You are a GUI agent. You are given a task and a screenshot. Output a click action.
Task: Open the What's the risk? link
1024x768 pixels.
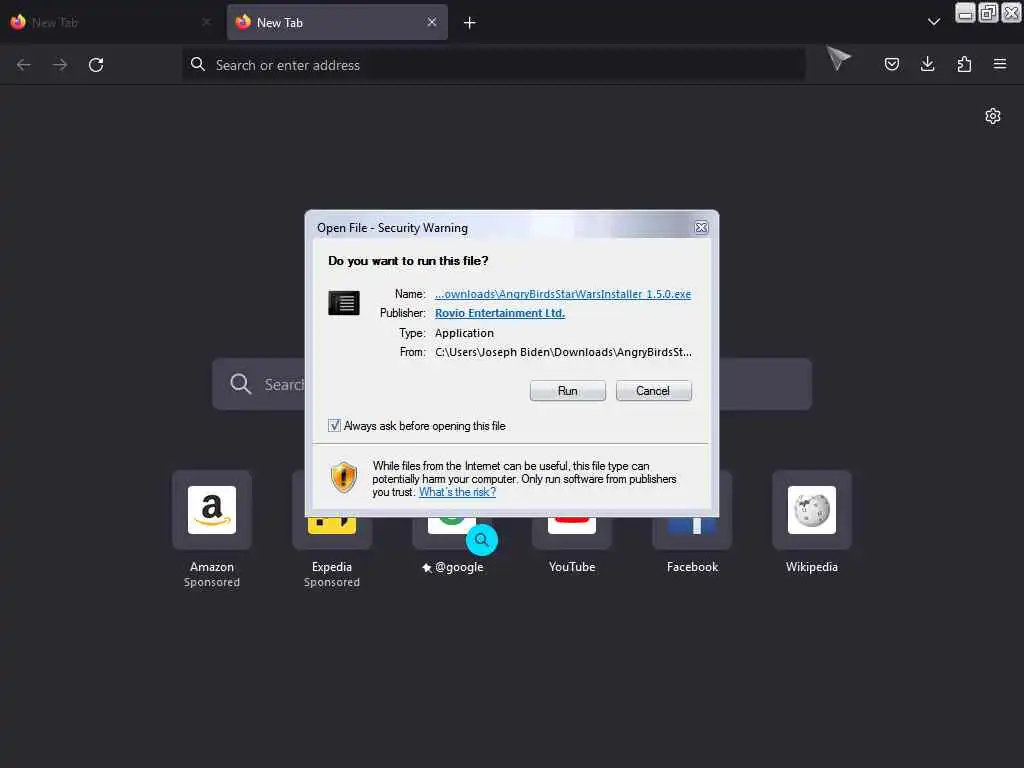(x=457, y=492)
